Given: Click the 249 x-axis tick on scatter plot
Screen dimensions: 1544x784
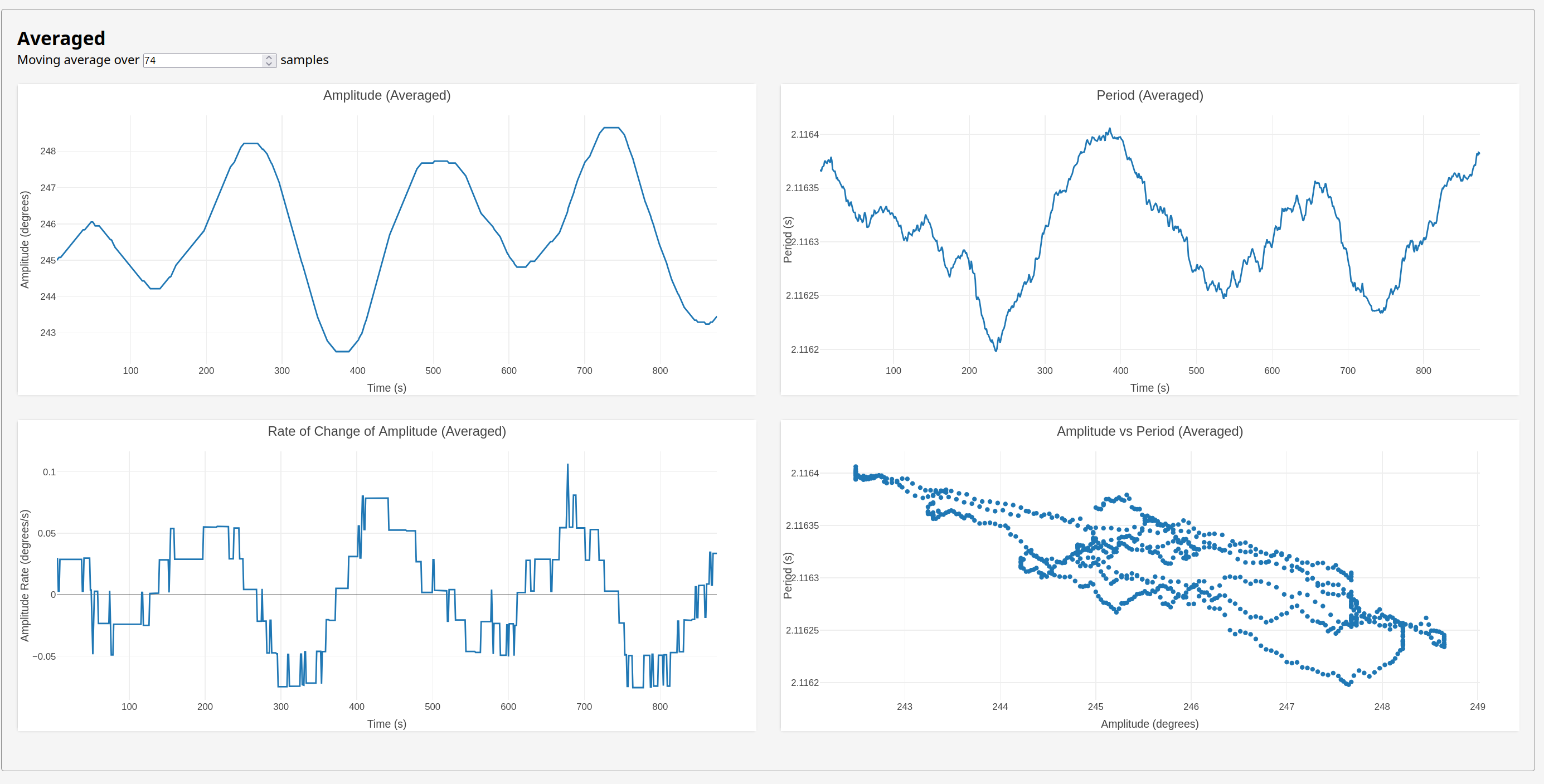Looking at the screenshot, I should pyautogui.click(x=1477, y=707).
